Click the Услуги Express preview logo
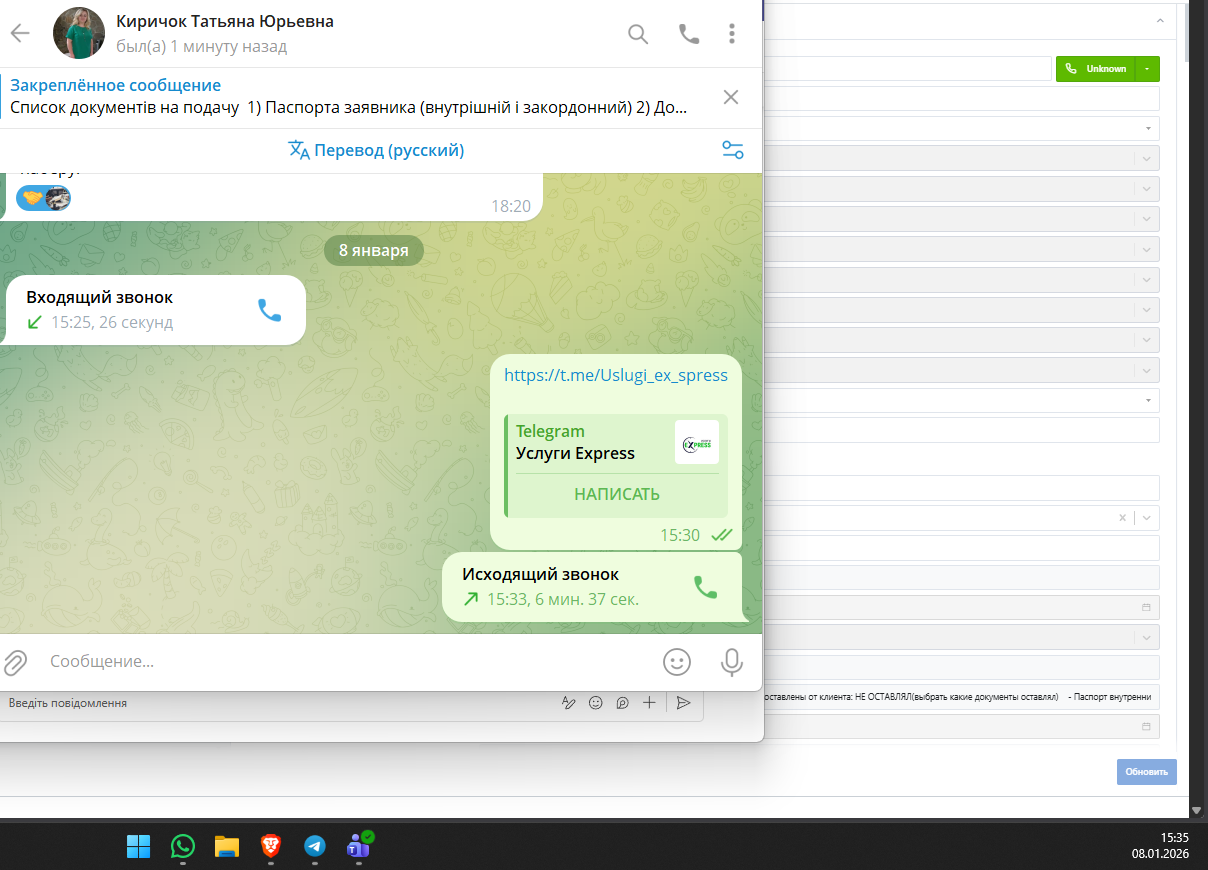Screen dimensions: 1208x870 coord(697,442)
